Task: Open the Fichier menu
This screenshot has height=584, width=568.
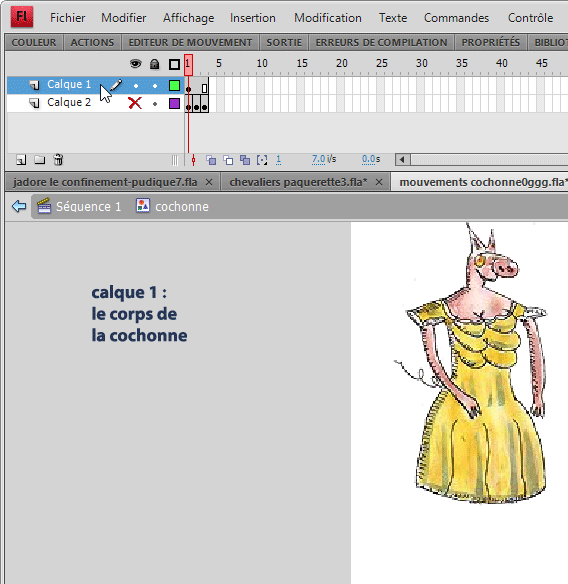Action: [67, 18]
